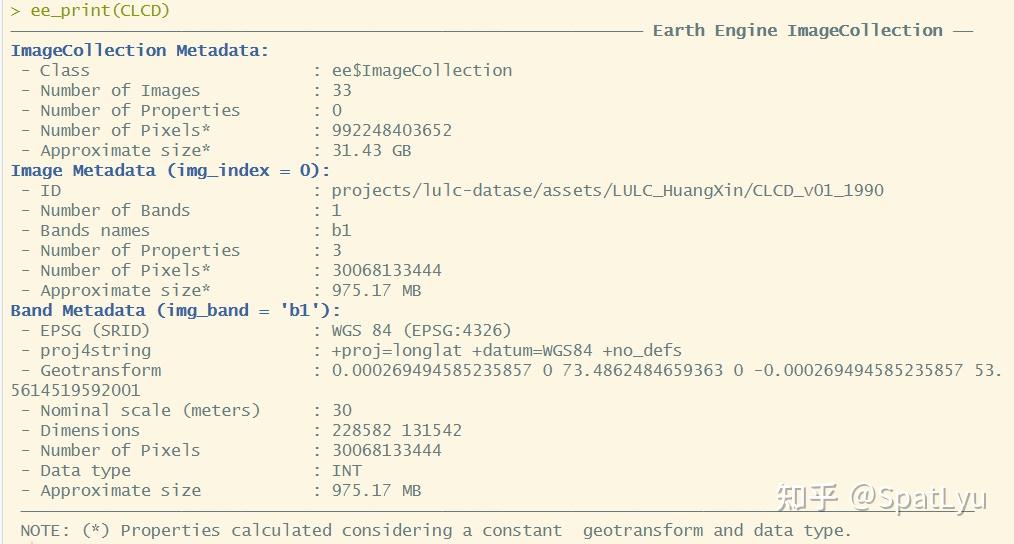Image resolution: width=1014 pixels, height=544 pixels.
Task: Click the Geotransform label
Action: tap(100, 370)
